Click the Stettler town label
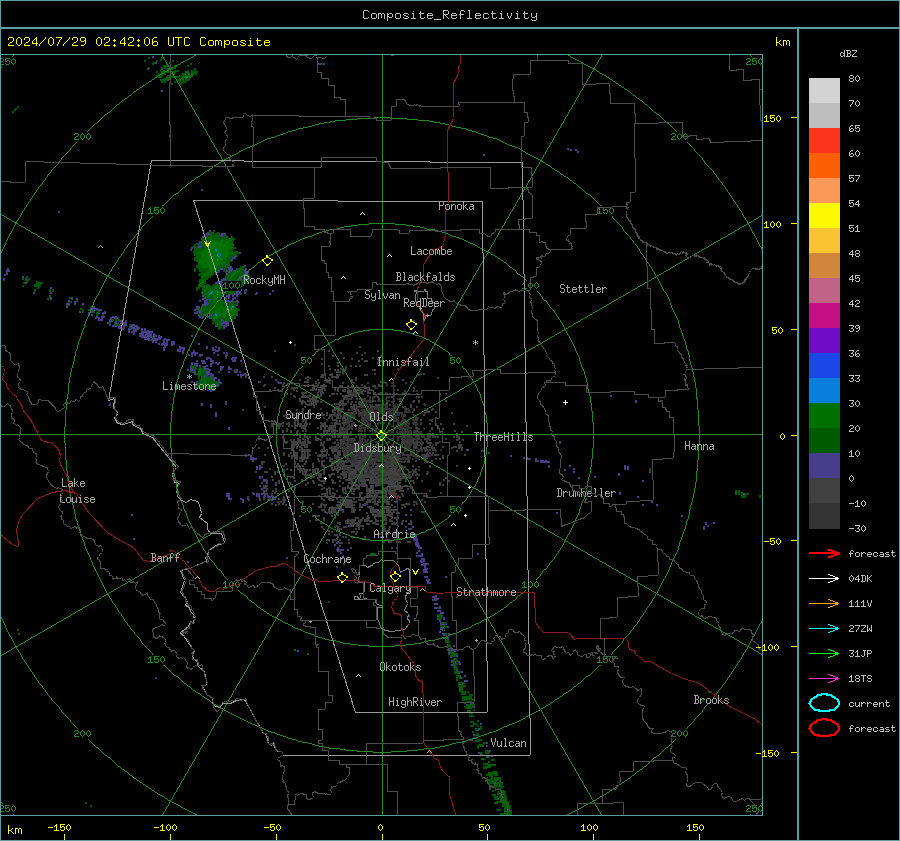The width and height of the screenshot is (900, 841). click(583, 289)
